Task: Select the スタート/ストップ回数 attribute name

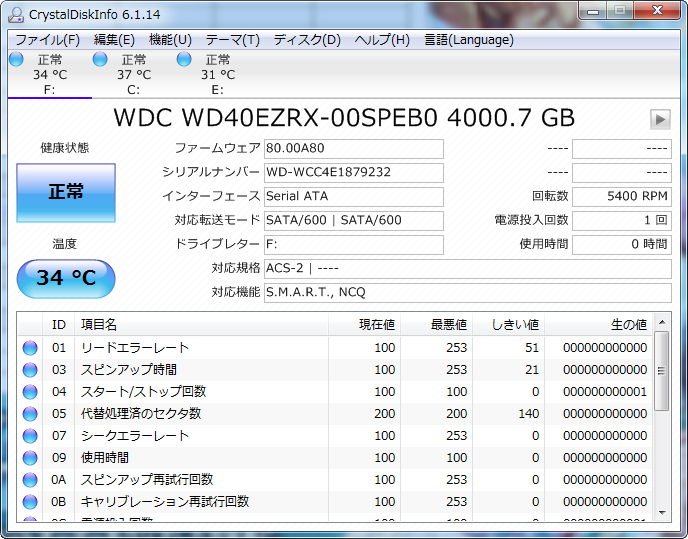Action: 143,392
